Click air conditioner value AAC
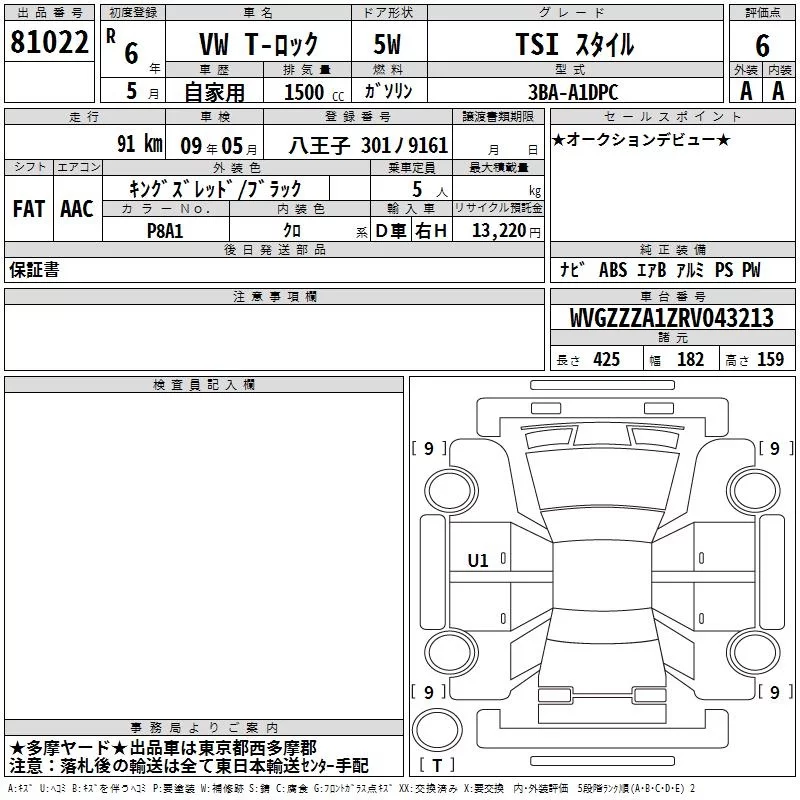The width and height of the screenshot is (800, 800). click(77, 209)
